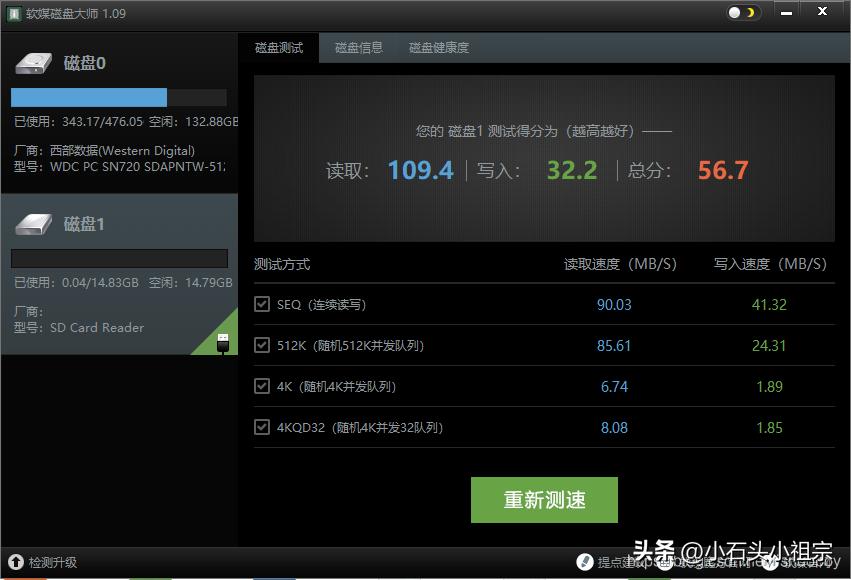The height and width of the screenshot is (580, 851).
Task: Click the read score value 109.4
Action: point(421,170)
